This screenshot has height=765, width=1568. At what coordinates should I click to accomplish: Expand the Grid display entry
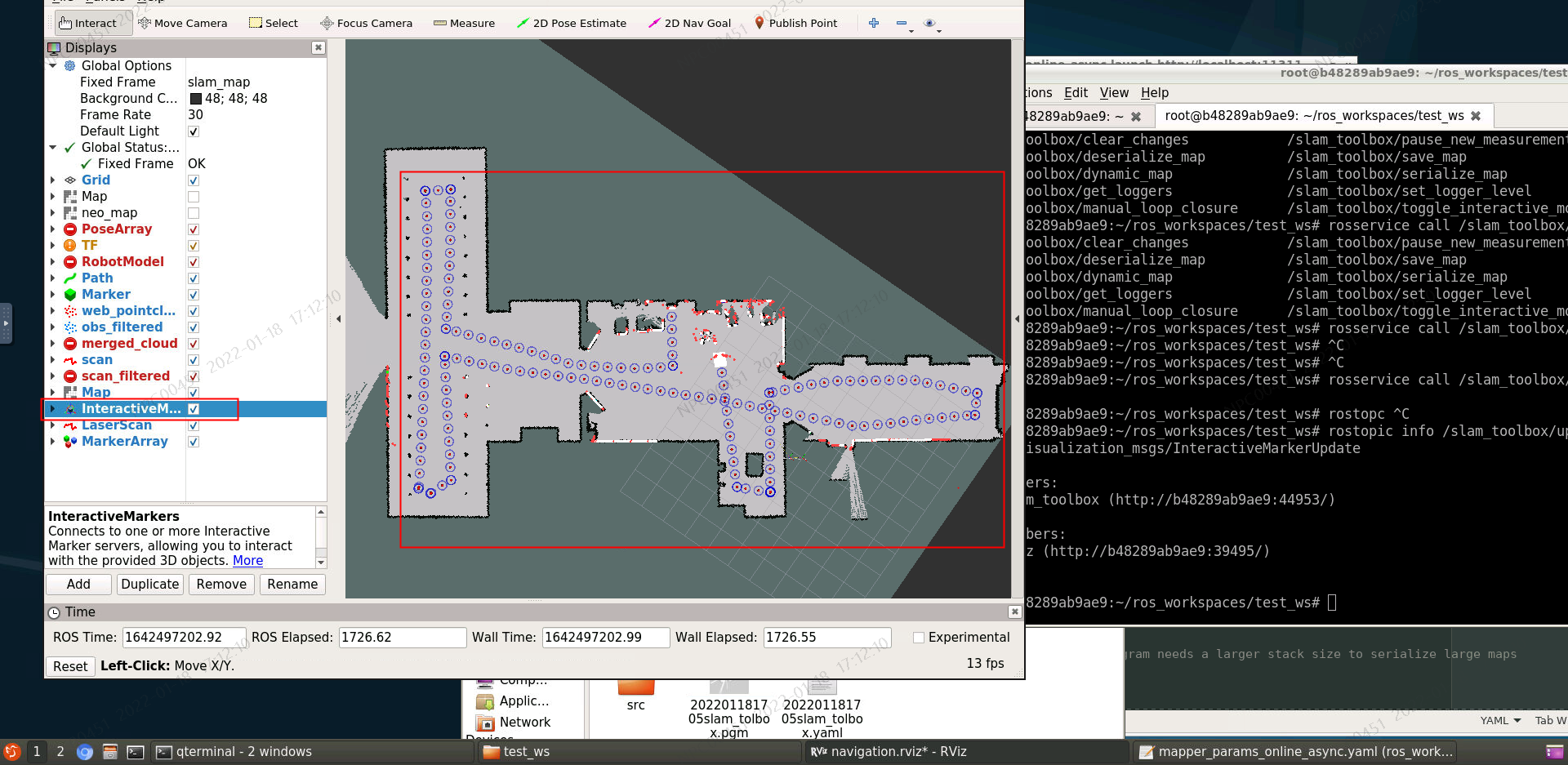tap(53, 180)
